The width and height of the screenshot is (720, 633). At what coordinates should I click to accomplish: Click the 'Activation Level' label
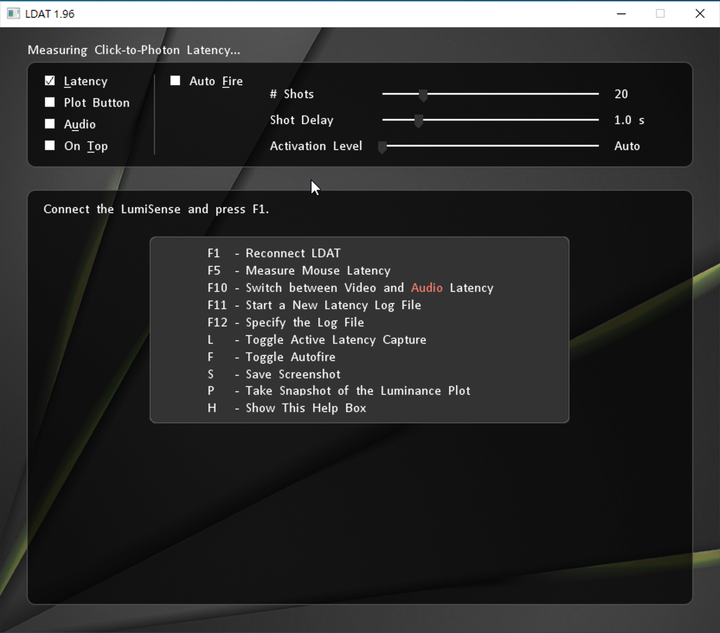[x=316, y=146]
